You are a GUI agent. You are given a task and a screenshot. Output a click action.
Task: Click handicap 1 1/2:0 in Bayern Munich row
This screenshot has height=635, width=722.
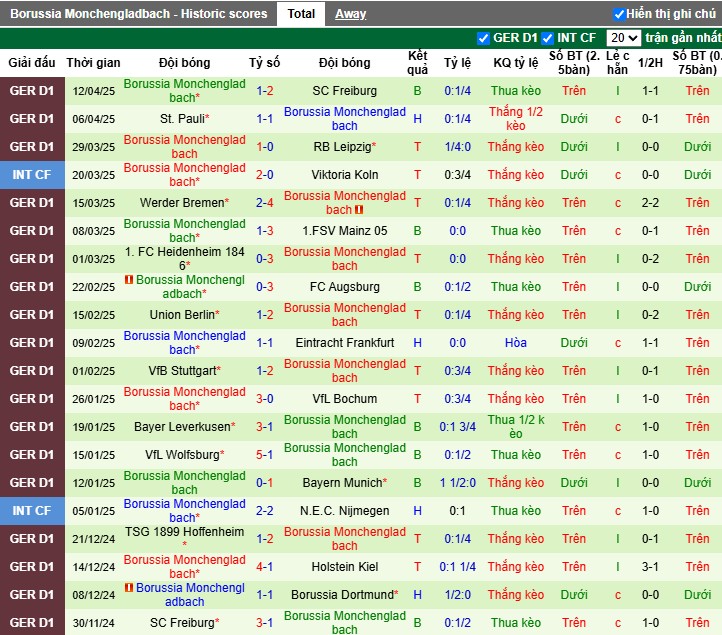(x=457, y=483)
